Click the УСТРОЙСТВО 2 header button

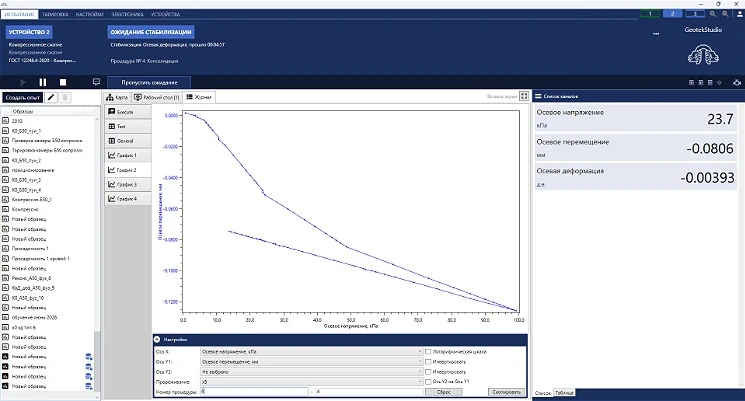click(x=29, y=32)
